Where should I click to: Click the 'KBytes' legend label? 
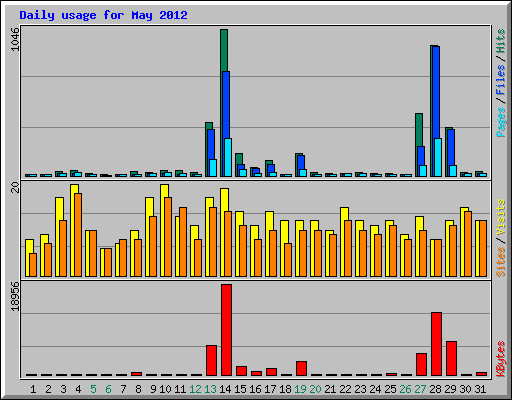pos(501,359)
